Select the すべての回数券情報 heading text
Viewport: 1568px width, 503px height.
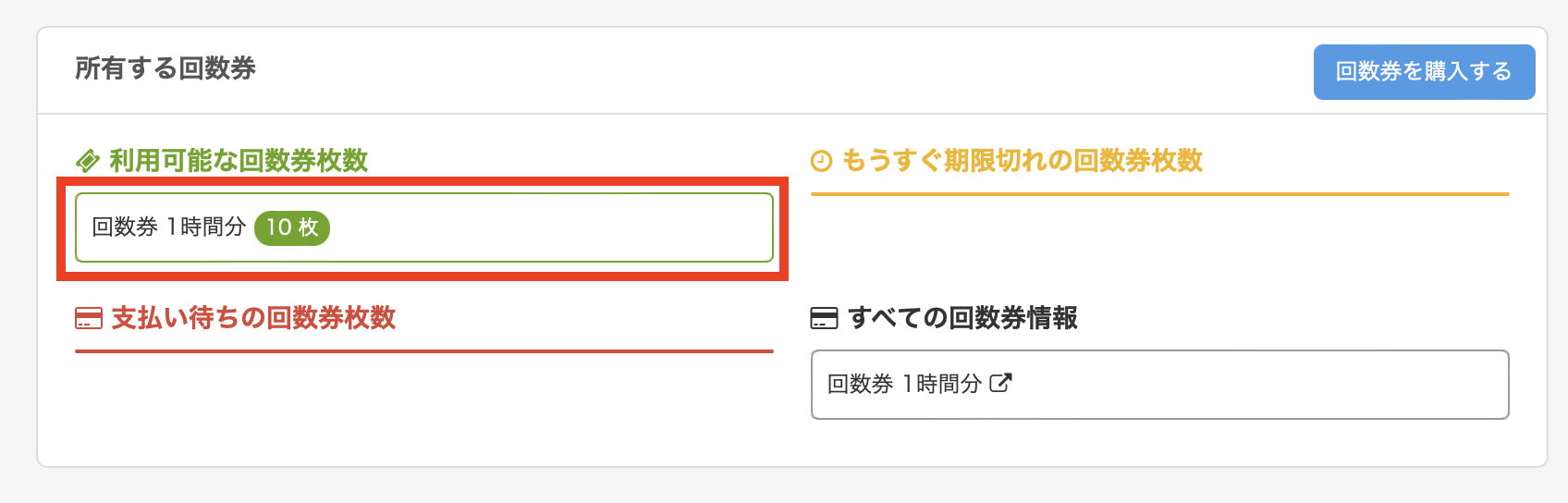point(962,319)
